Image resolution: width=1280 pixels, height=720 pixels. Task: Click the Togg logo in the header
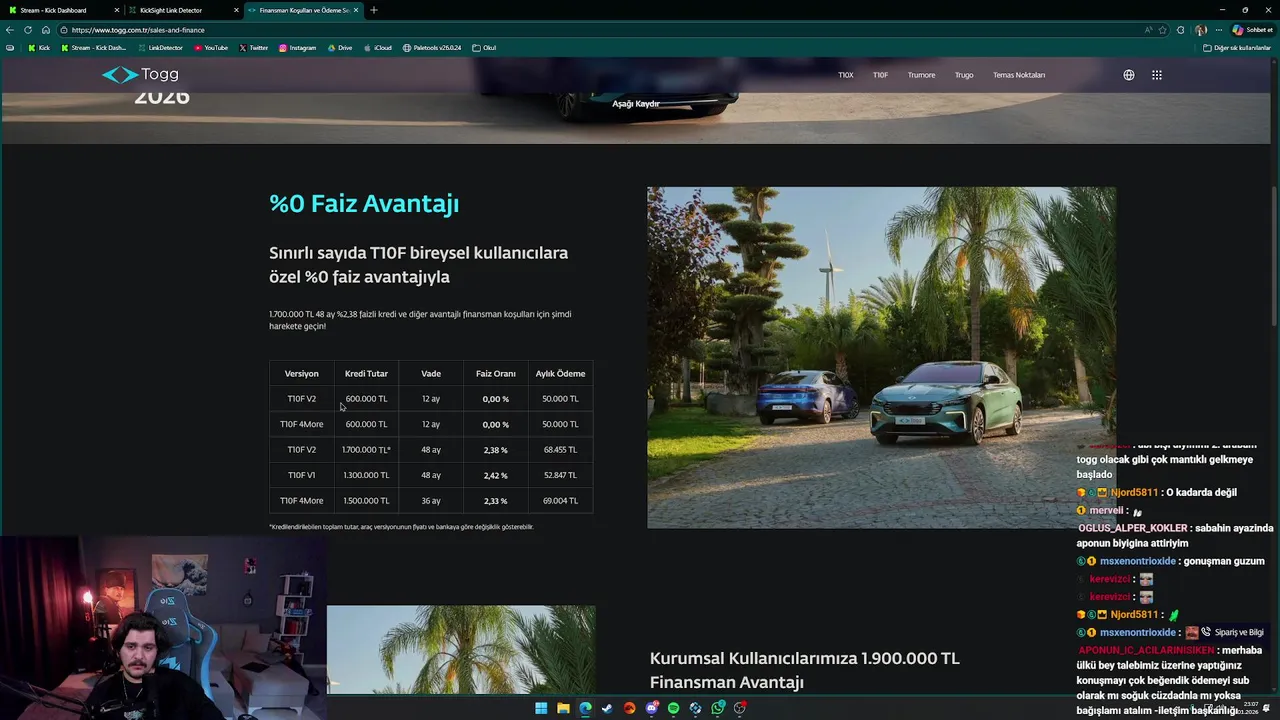click(140, 75)
